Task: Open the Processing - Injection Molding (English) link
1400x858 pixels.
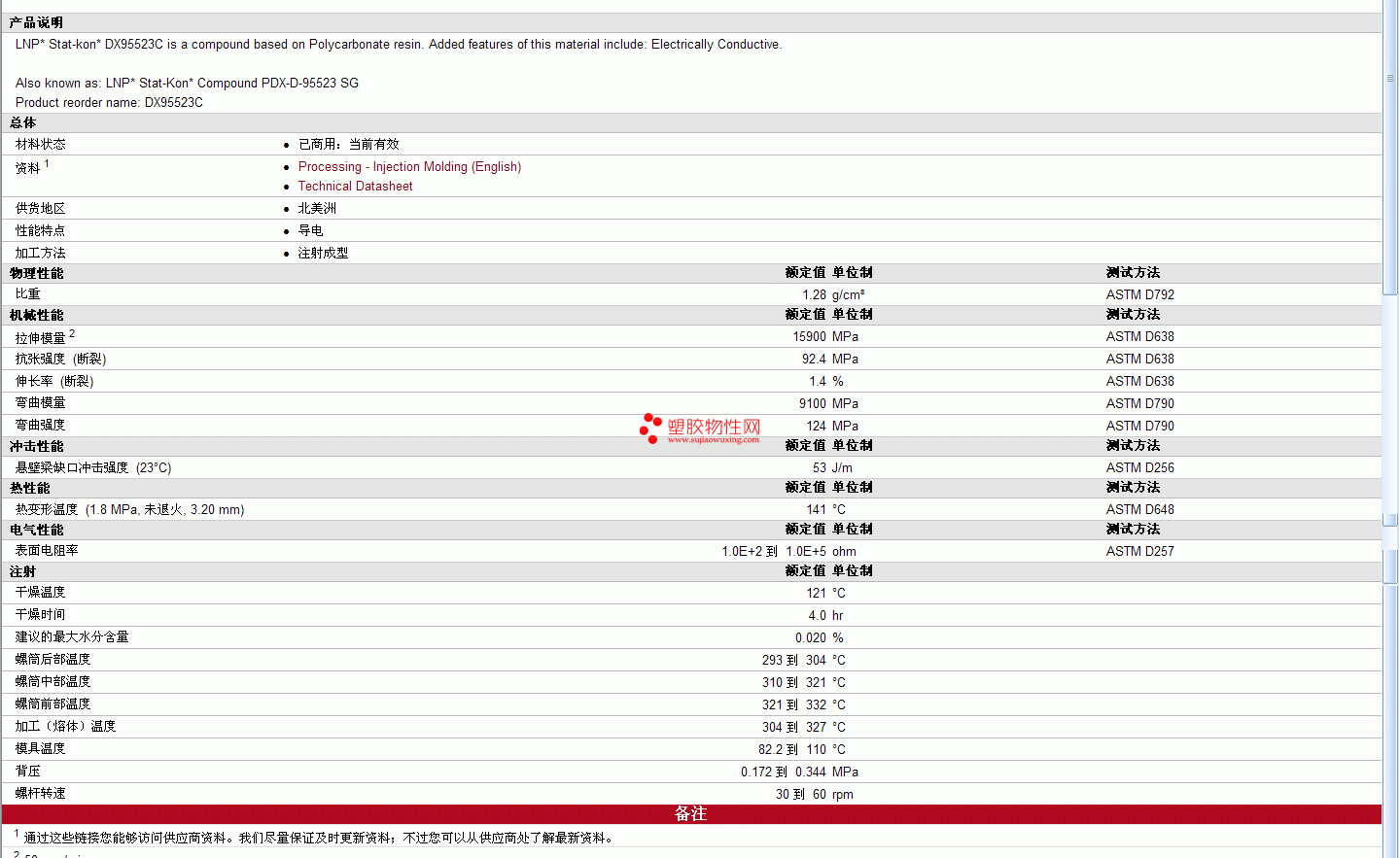Action: (x=409, y=167)
